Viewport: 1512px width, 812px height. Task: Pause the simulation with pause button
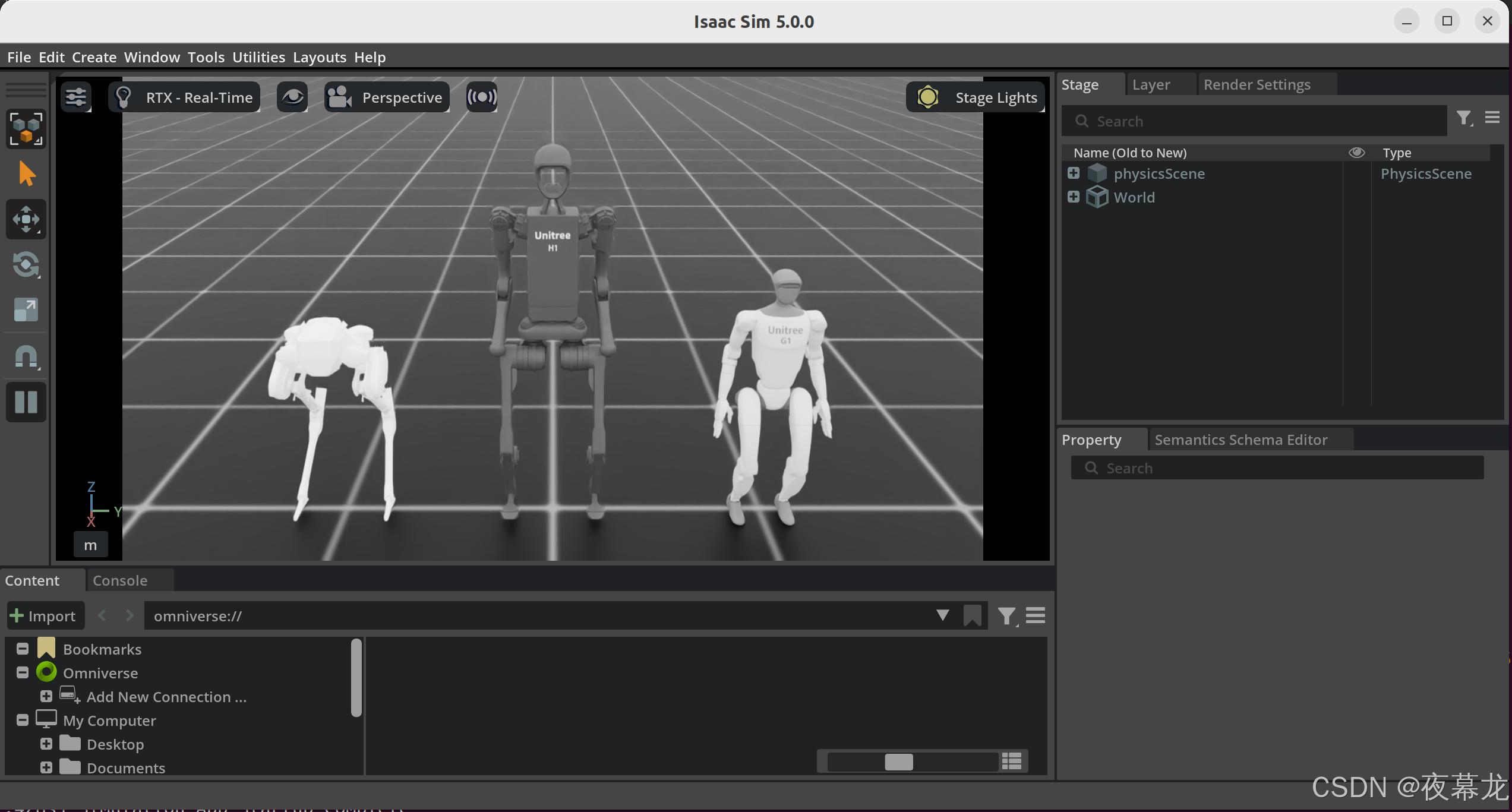pyautogui.click(x=26, y=402)
